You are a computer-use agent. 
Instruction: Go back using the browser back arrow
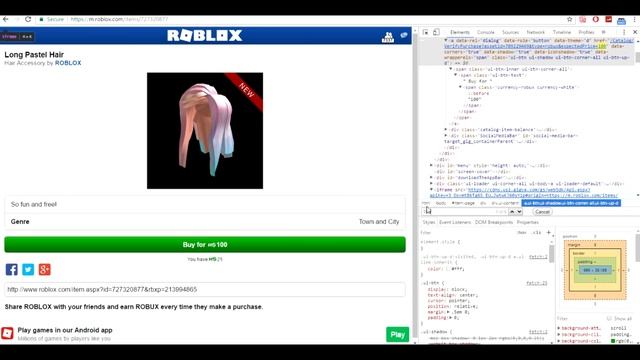6,19
